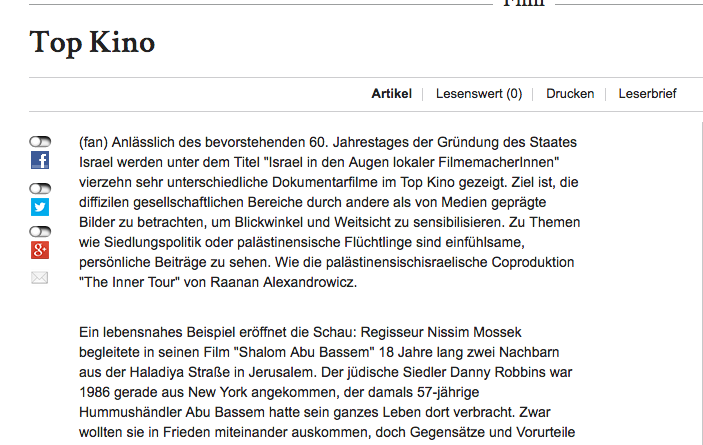Image resolution: width=703 pixels, height=445 pixels.
Task: Share article via the Twitter bird icon
Action: click(x=40, y=207)
